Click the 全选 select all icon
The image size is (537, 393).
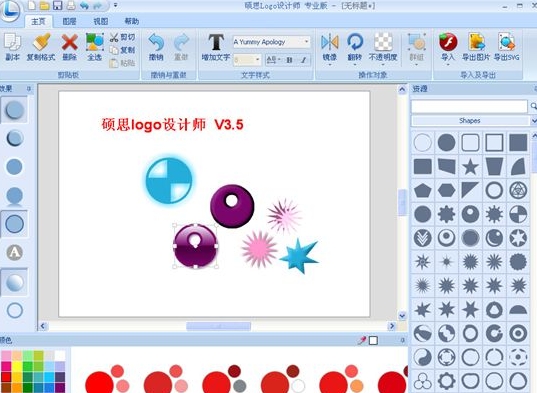tap(95, 47)
